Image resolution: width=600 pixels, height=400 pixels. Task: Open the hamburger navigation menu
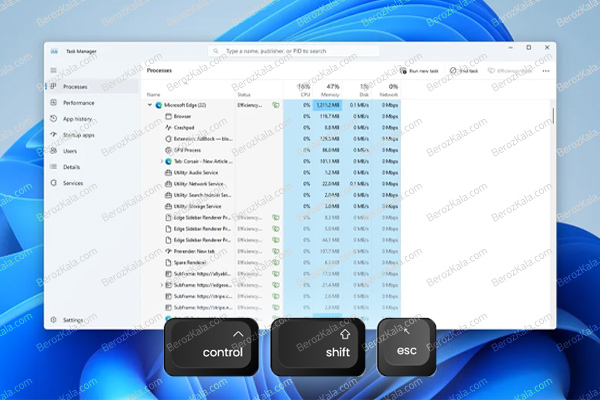(x=53, y=70)
